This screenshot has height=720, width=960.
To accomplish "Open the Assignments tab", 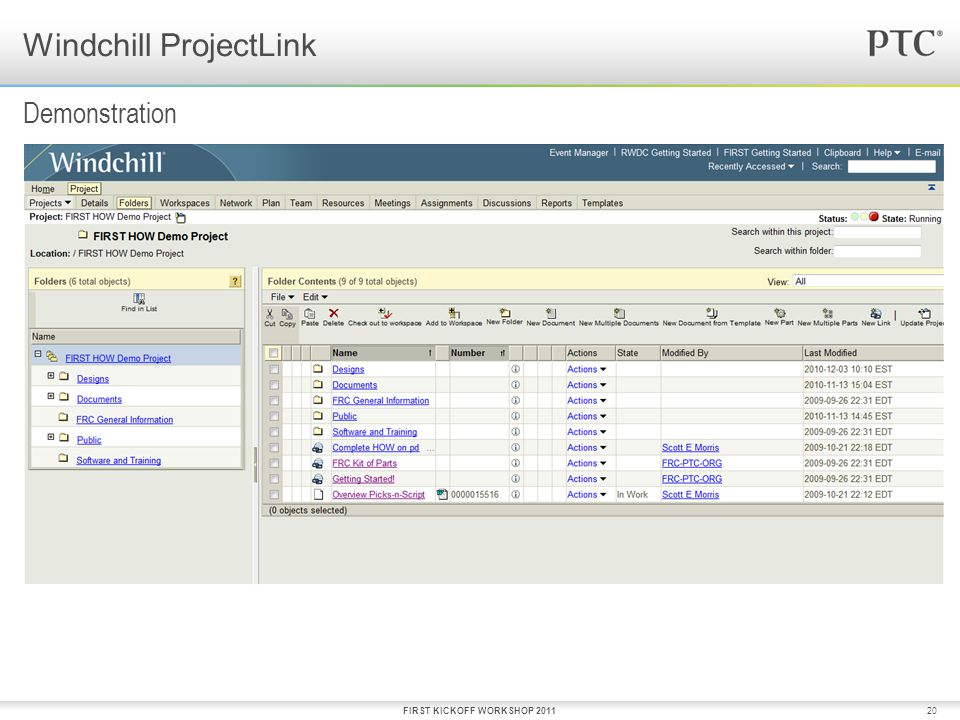I will (446, 203).
